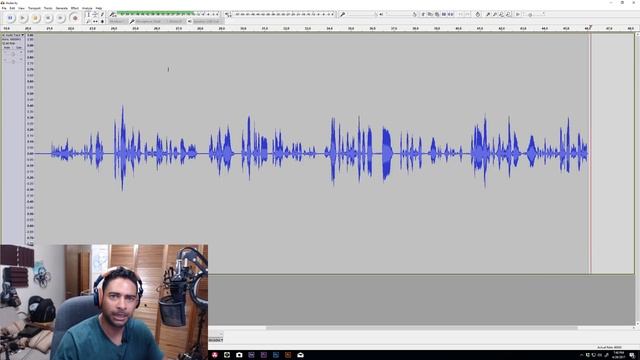Click the playback meter speaker icon
Viewport: 640px width, 360px height.
click(228, 14)
